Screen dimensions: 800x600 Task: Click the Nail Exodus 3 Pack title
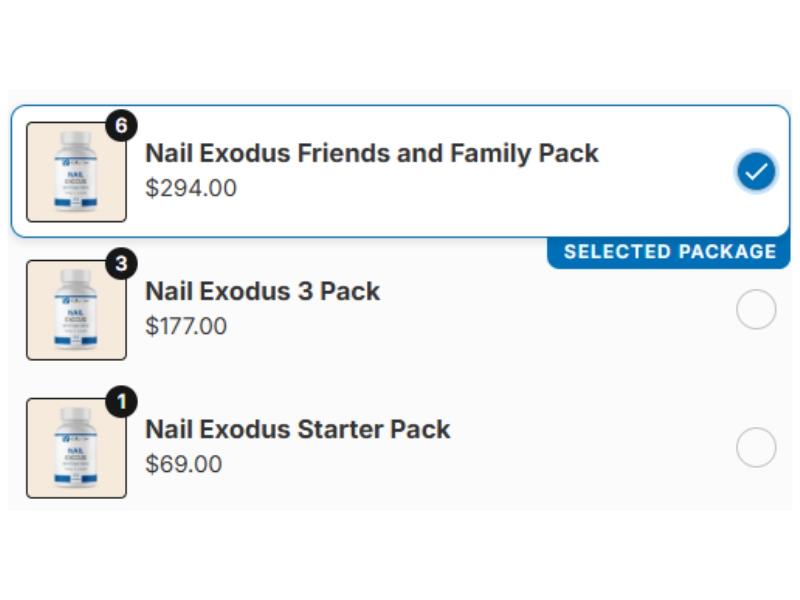click(x=262, y=291)
